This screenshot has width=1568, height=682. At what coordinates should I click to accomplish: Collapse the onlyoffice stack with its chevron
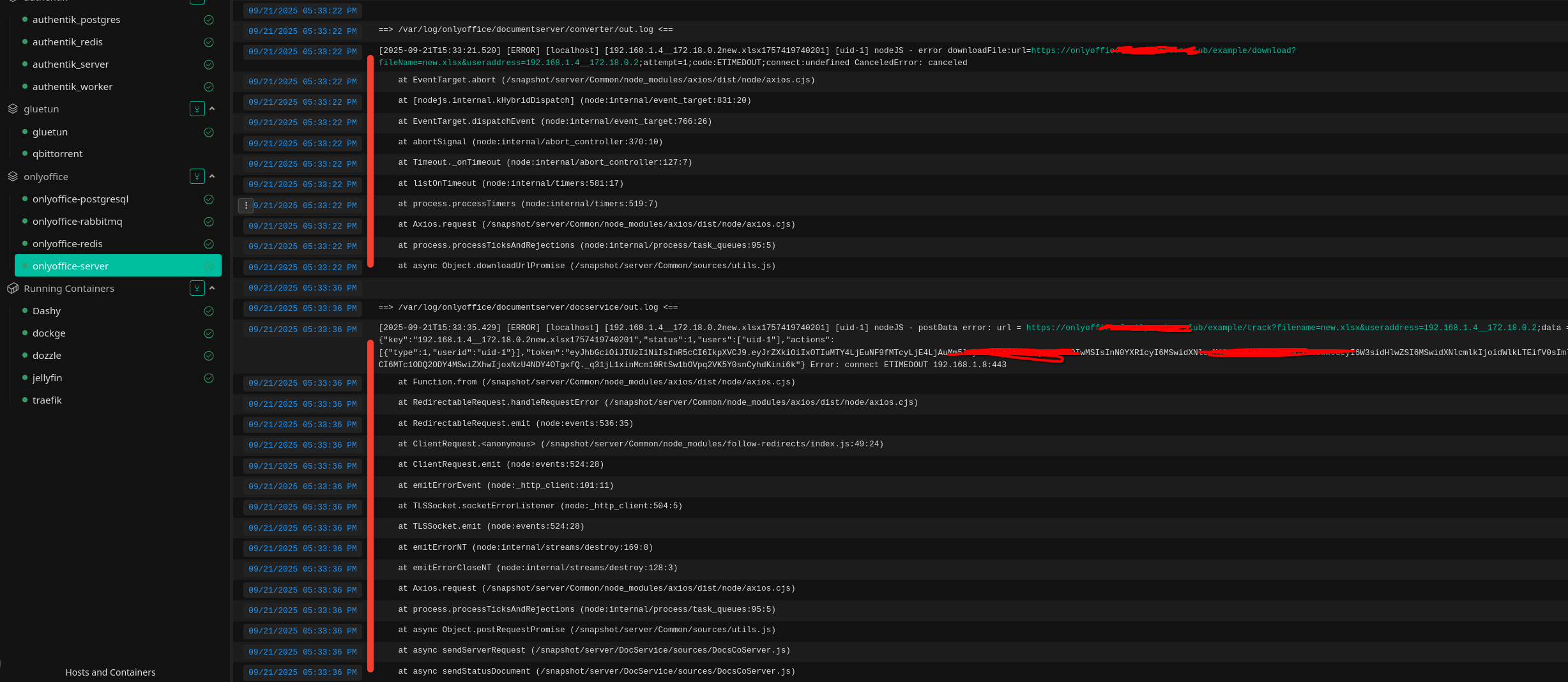[212, 176]
